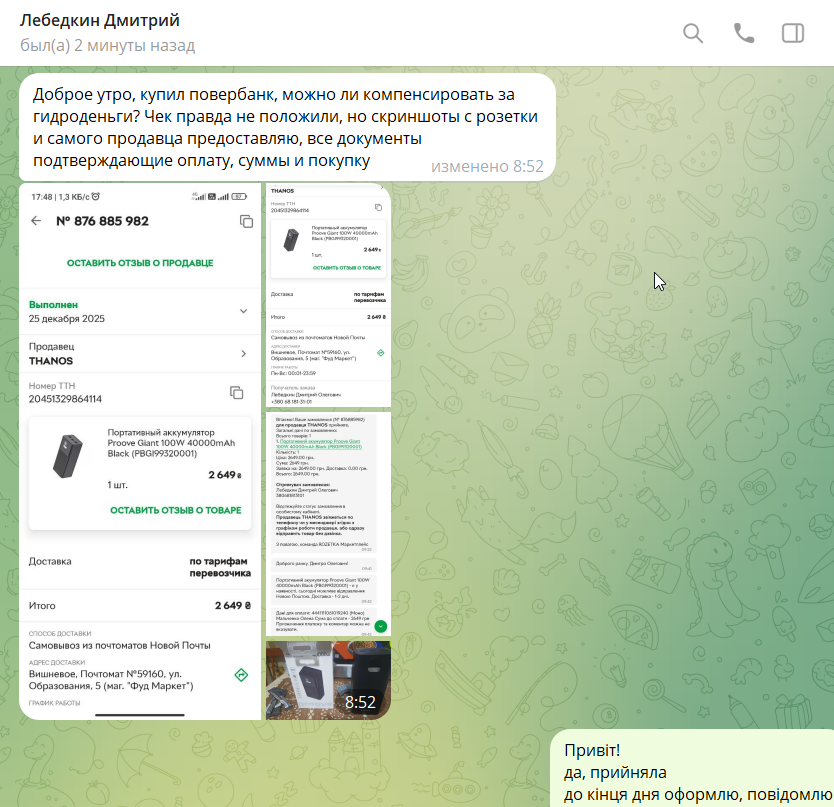Open the 'Продавец THANOS' chevron in screenshot
The image size is (834, 807).
pos(244,354)
